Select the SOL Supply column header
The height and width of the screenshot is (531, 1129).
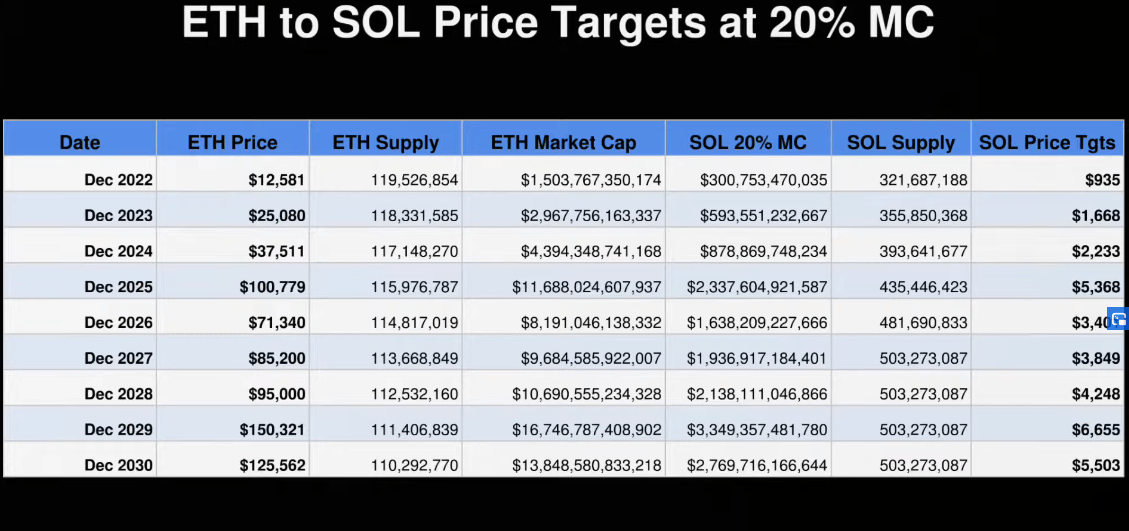pos(901,143)
